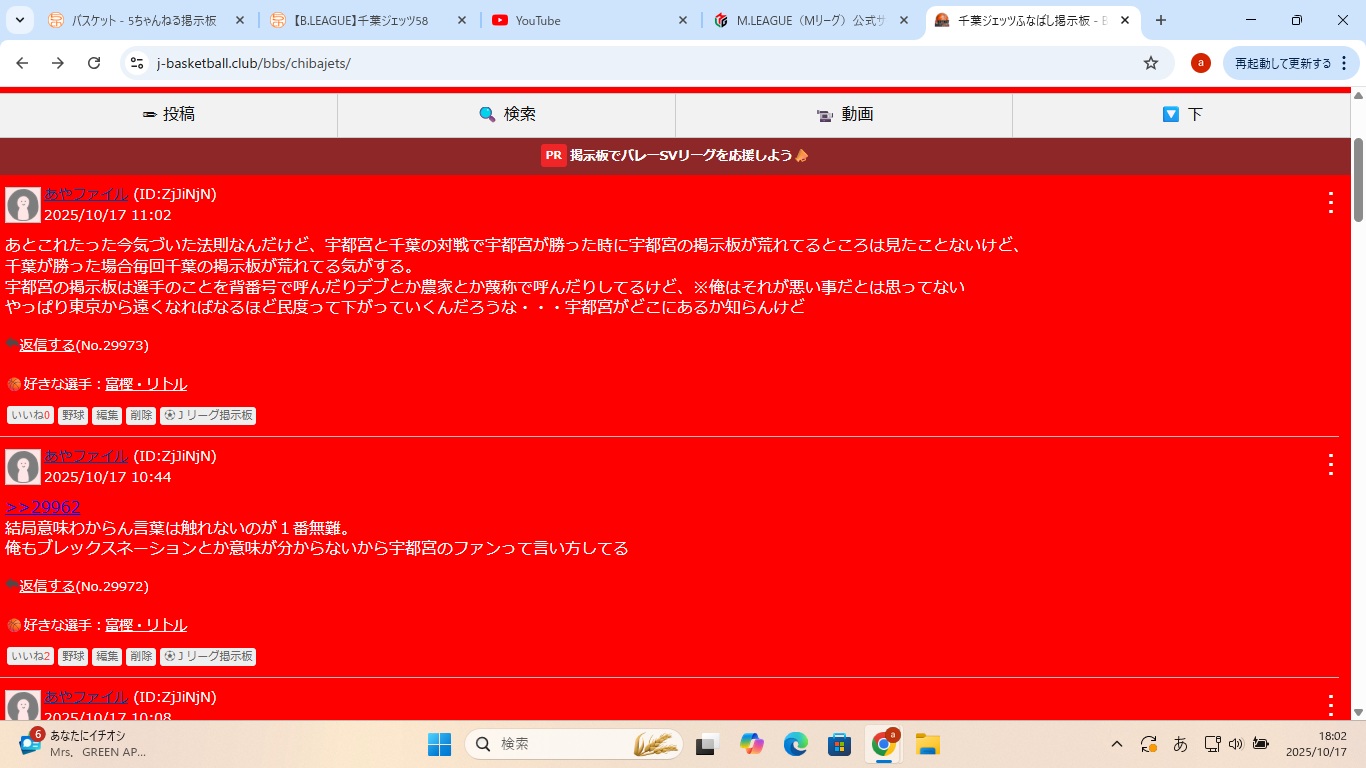Viewport: 1366px width, 768px height.
Task: Open Microsoft Edge from the taskbar
Action: (x=795, y=744)
